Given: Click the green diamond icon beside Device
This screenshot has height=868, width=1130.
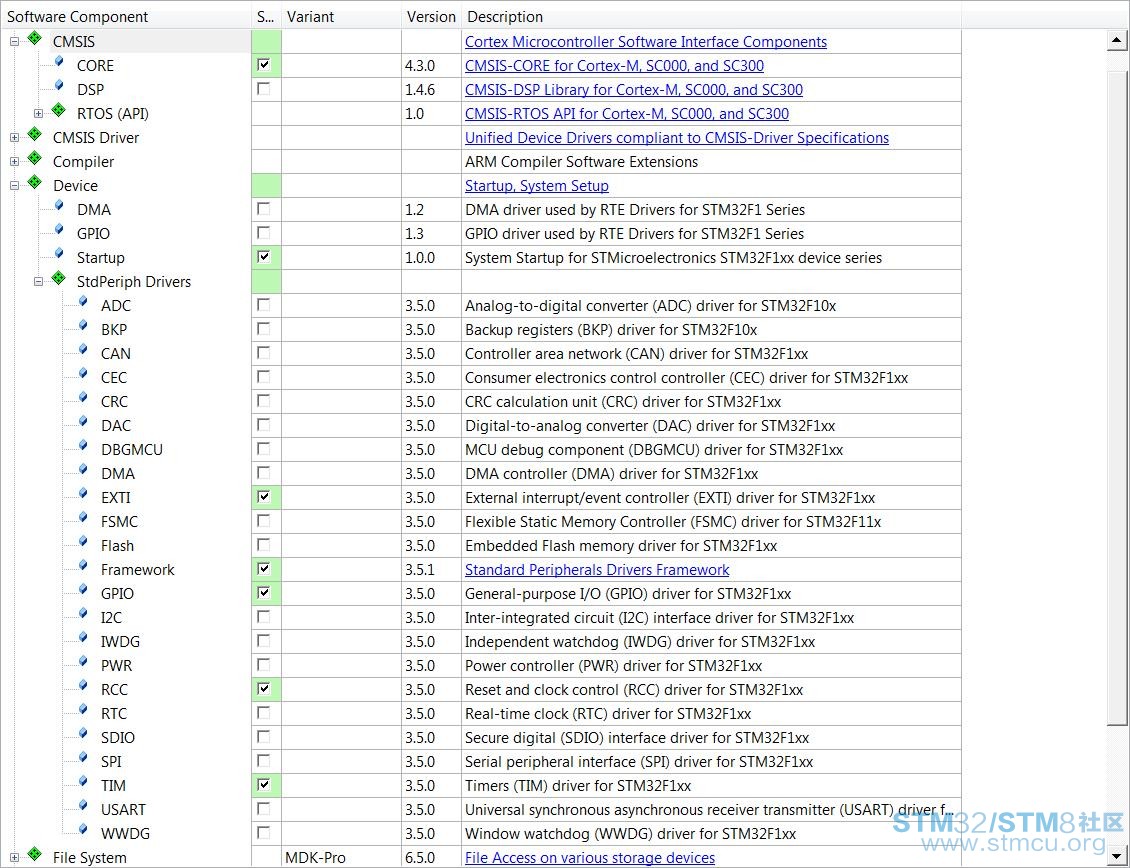Looking at the screenshot, I should coord(35,182).
